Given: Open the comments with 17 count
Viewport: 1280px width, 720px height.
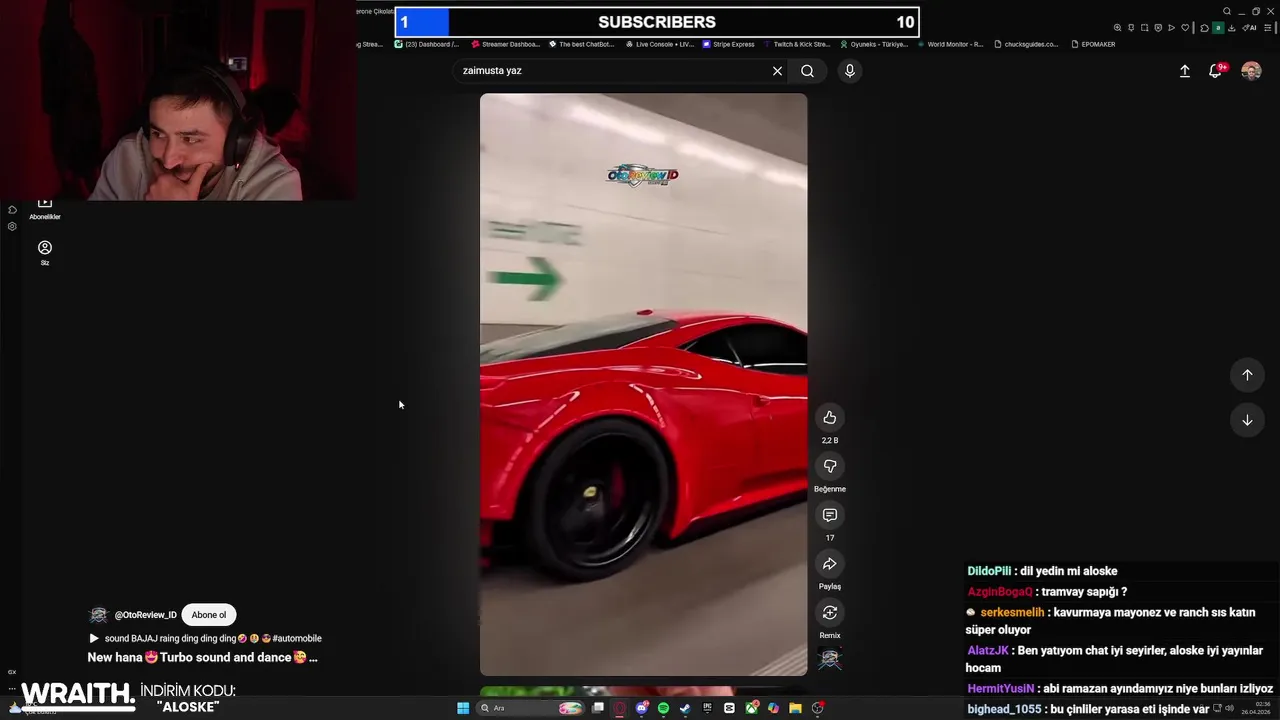Looking at the screenshot, I should [829, 515].
